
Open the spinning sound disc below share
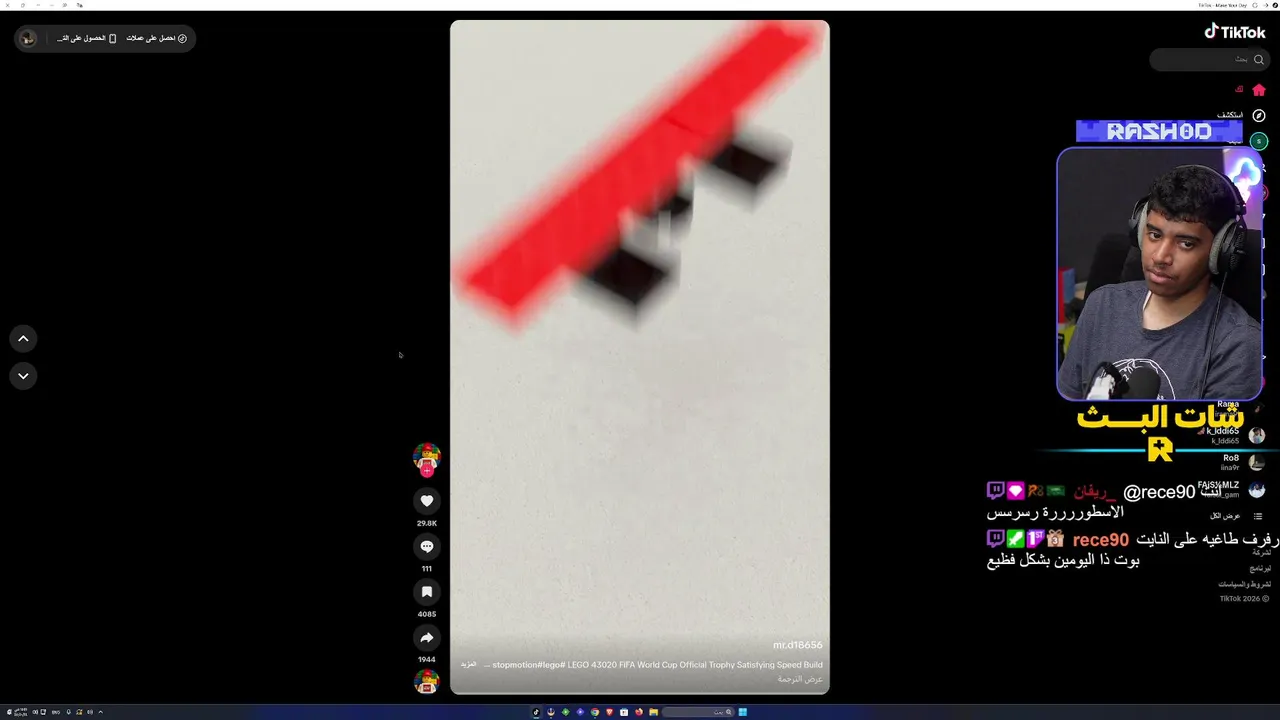coord(427,682)
